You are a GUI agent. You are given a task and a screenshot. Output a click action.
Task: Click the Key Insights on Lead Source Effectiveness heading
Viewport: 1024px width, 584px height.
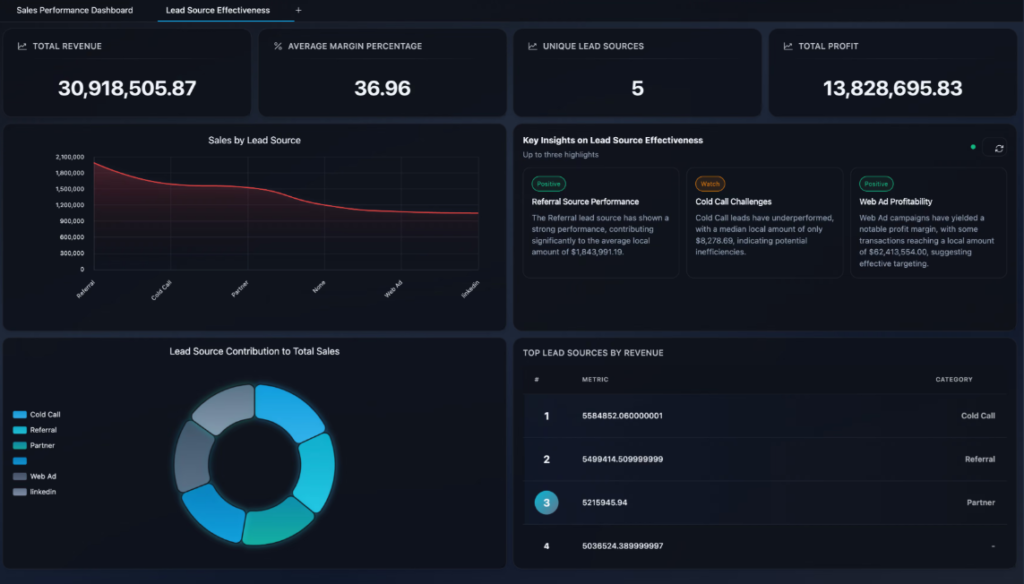click(613, 140)
